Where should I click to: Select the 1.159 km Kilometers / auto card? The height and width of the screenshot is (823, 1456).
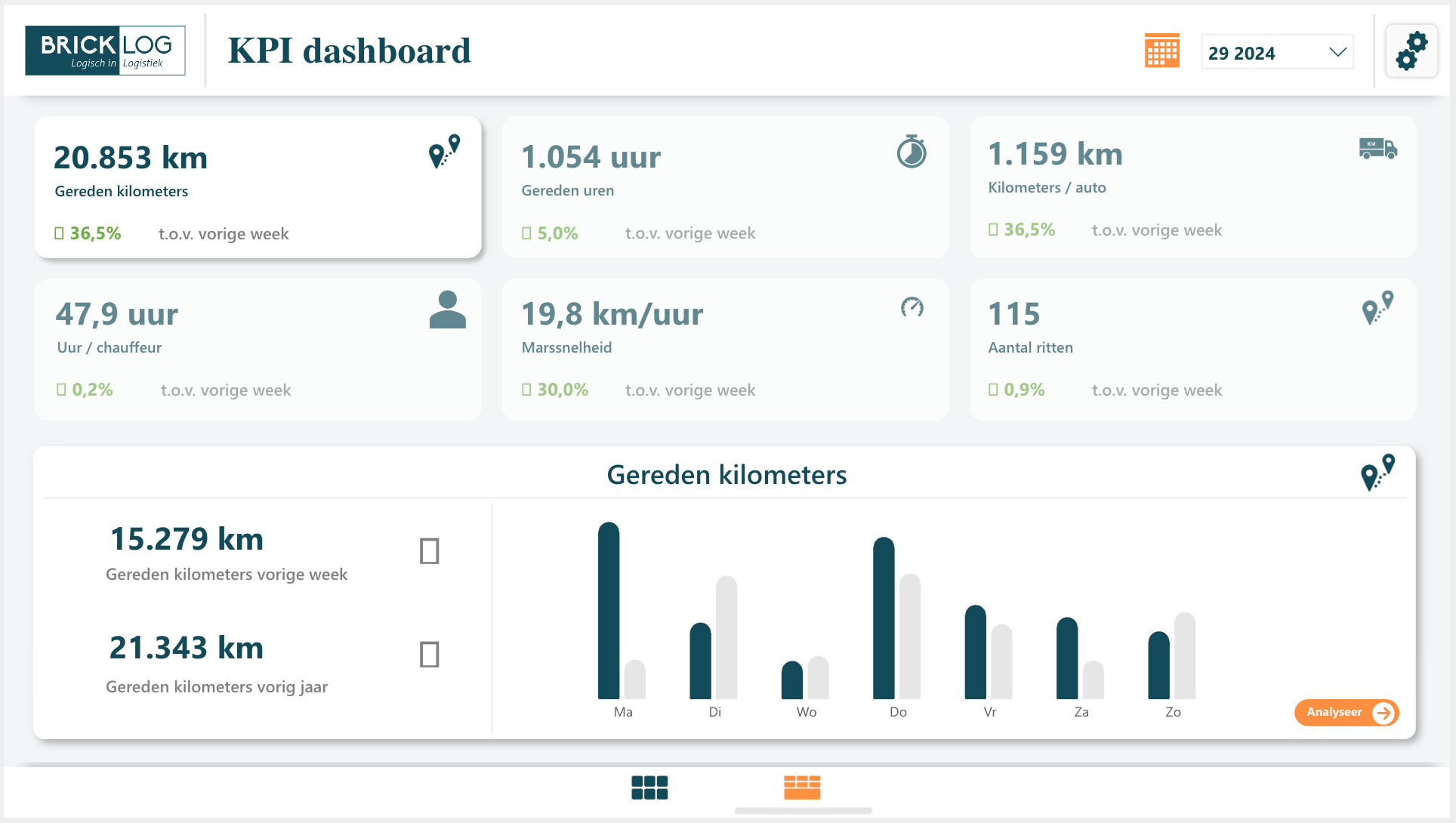pos(1192,187)
